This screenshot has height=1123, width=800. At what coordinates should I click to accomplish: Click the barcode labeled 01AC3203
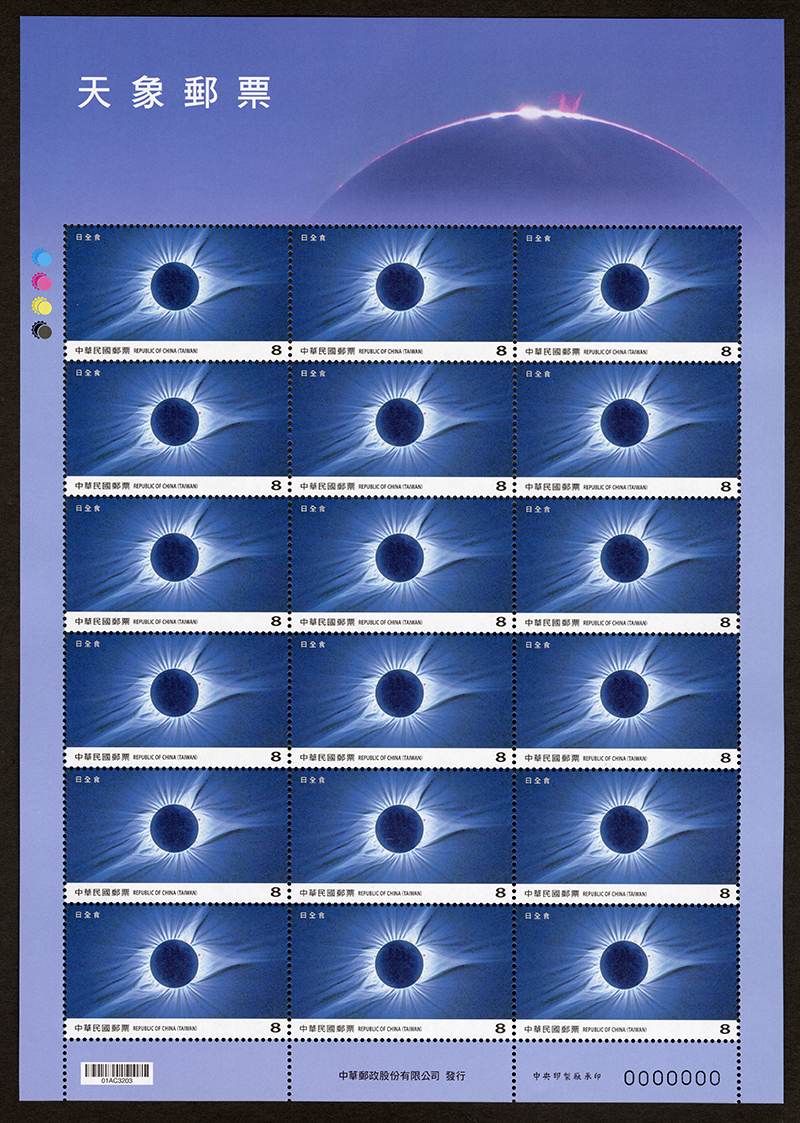[116, 1073]
